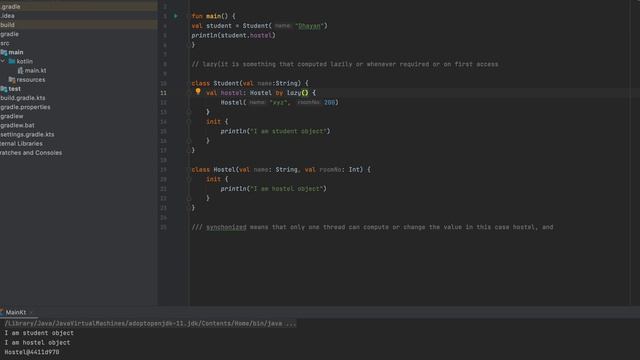The width and height of the screenshot is (640, 360).
Task: Click the fold end marker closing Student class on line 17
Action: 189,150
